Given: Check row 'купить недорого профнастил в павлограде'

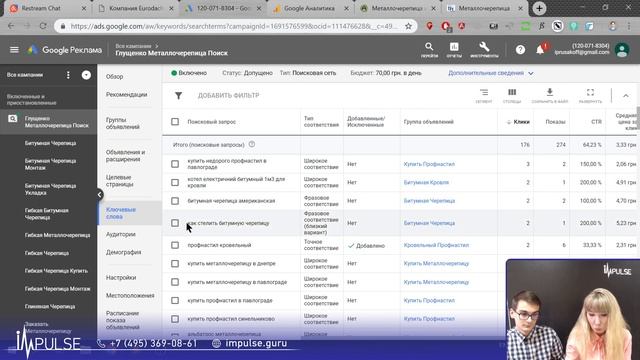Looking at the screenshot, I should coord(175,164).
